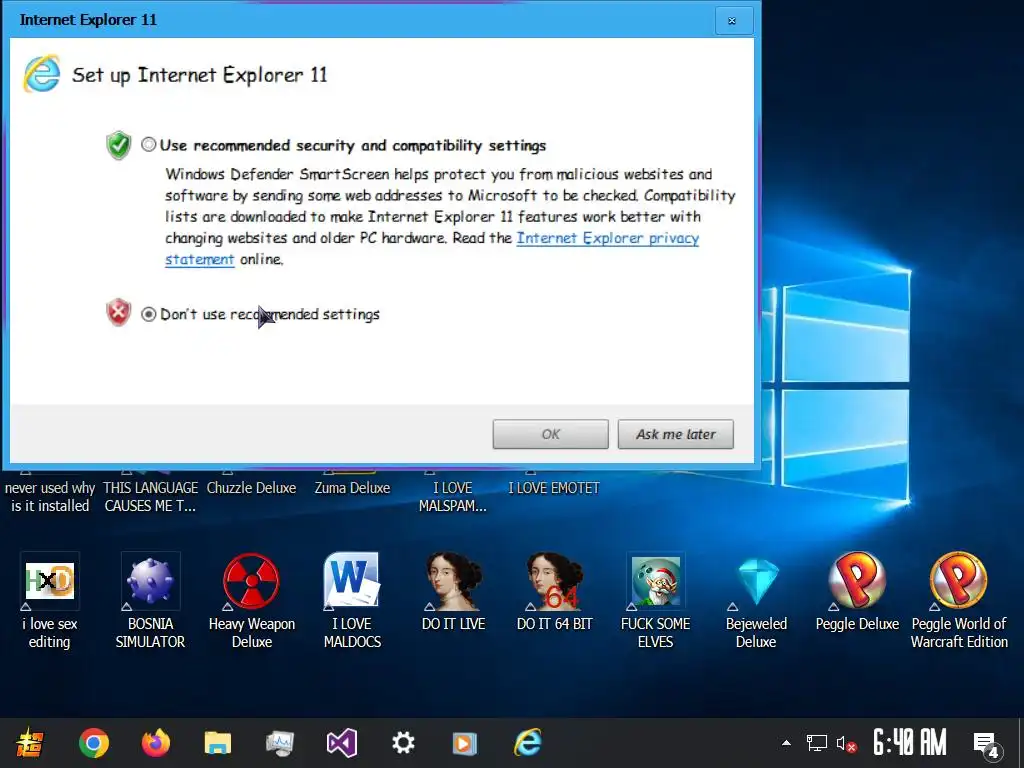The height and width of the screenshot is (768, 1024).
Task: Click the OK button in the dialog
Action: pos(551,434)
